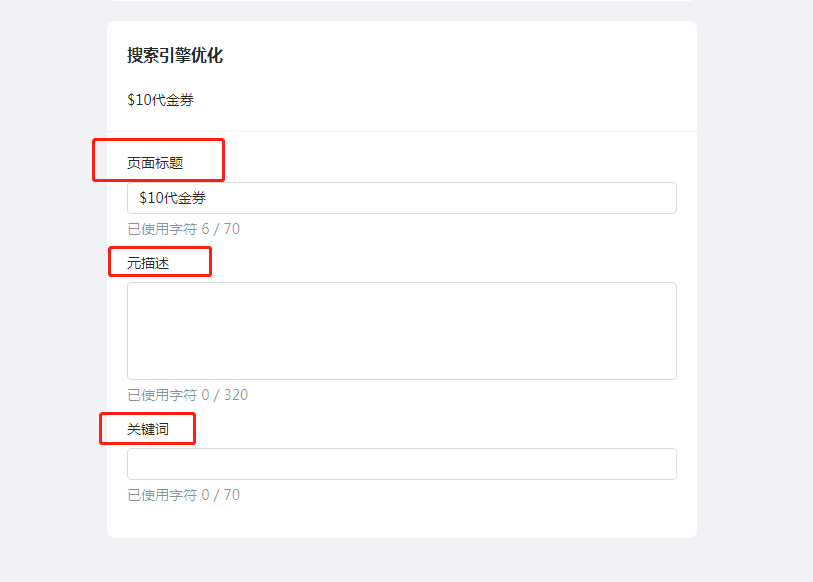This screenshot has height=582, width=813.
Task: Click the 关键词 field label
Action: pyautogui.click(x=148, y=429)
